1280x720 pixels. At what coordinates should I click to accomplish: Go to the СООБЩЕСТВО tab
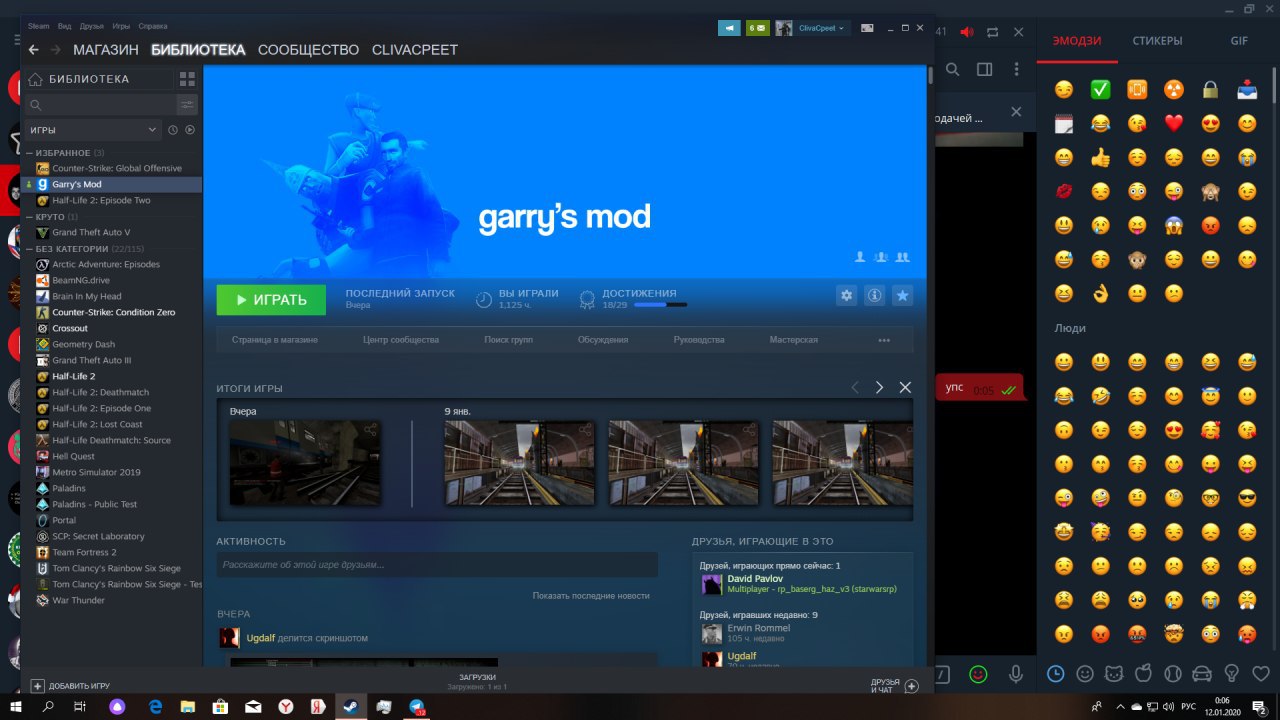pos(308,50)
